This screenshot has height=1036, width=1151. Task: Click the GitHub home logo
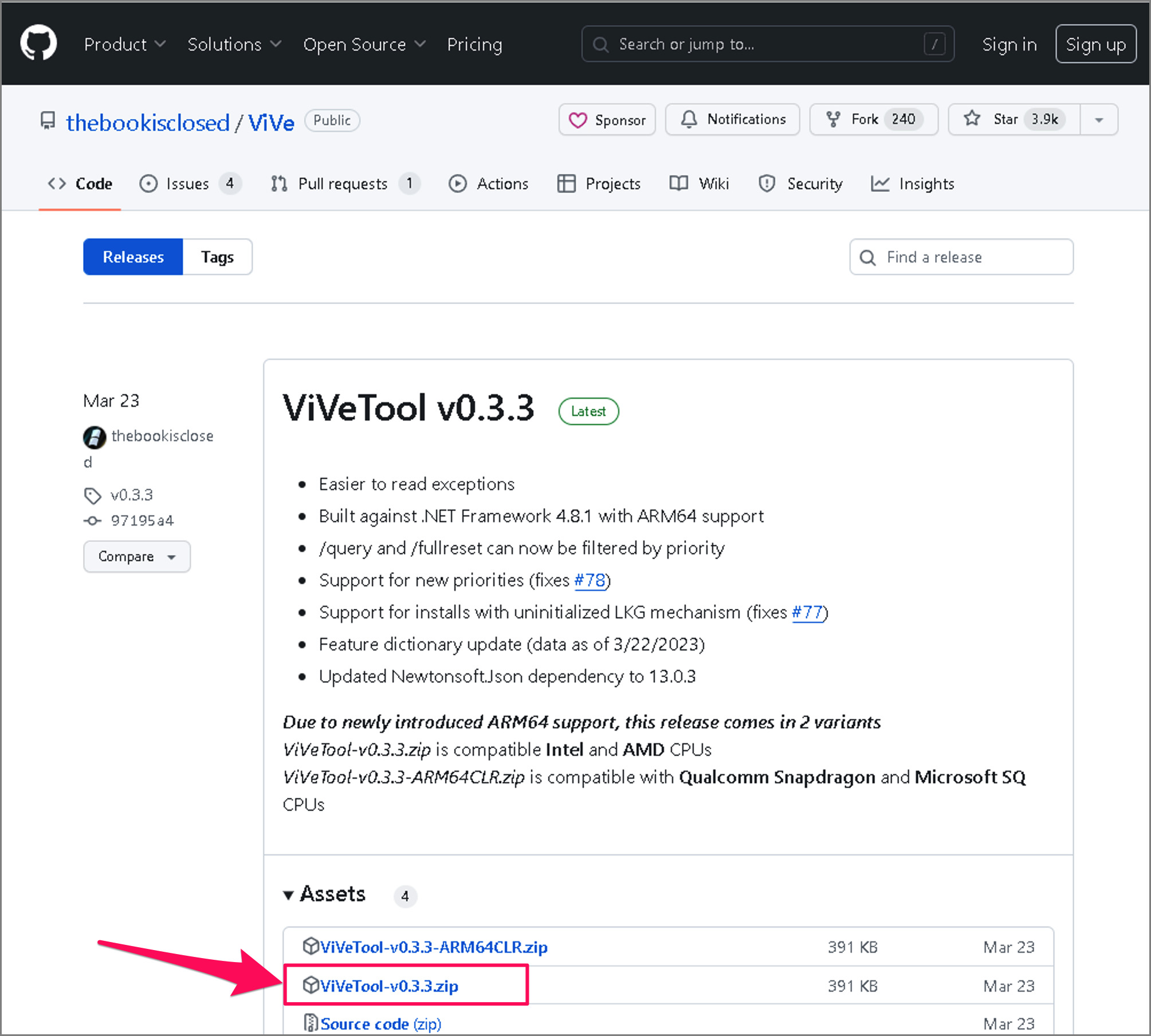click(38, 43)
